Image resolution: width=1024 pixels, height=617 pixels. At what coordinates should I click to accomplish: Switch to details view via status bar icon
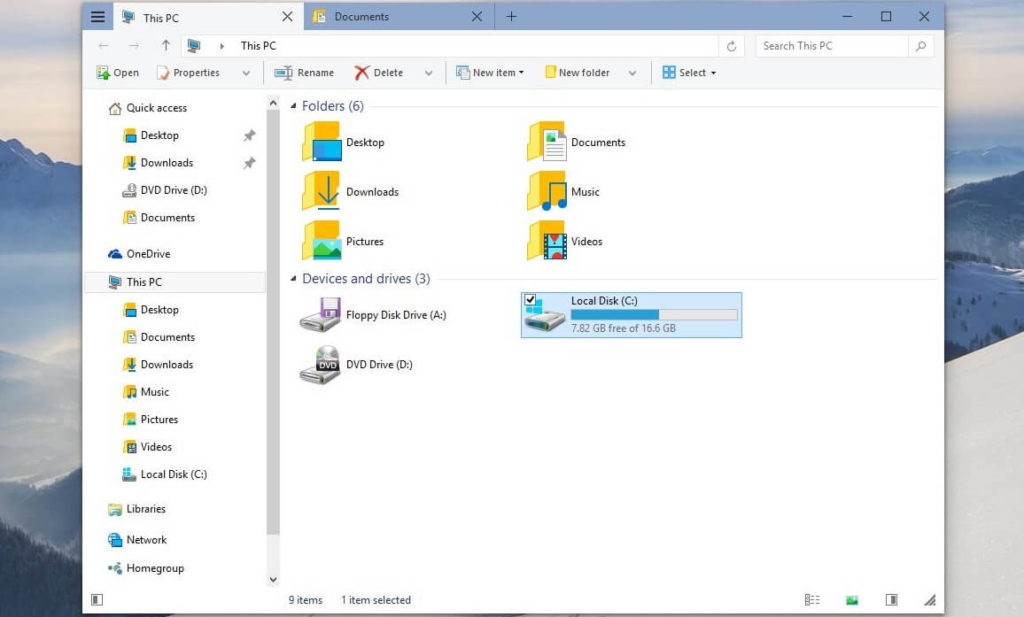tap(811, 599)
